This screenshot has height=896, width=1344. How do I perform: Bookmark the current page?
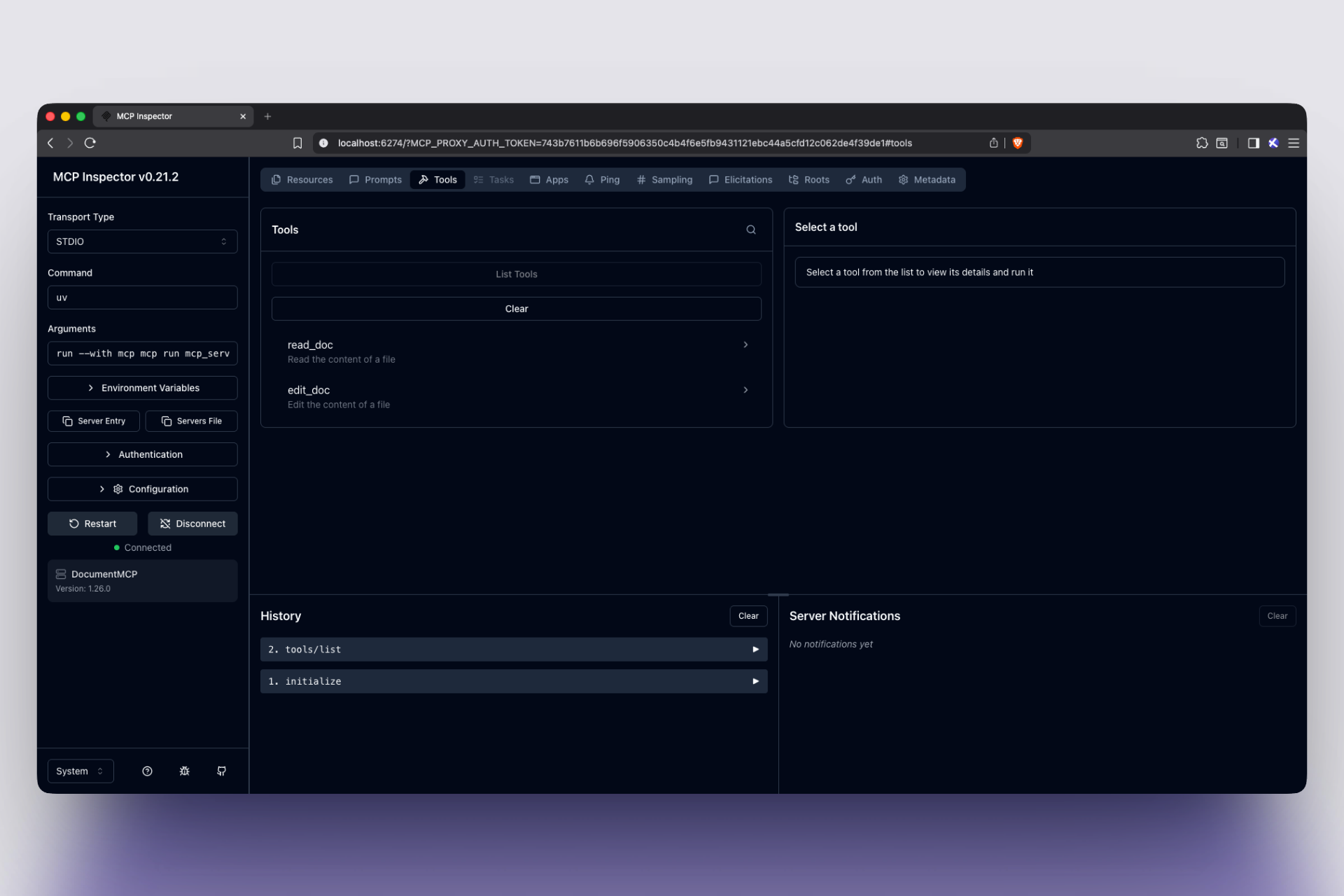pos(297,143)
